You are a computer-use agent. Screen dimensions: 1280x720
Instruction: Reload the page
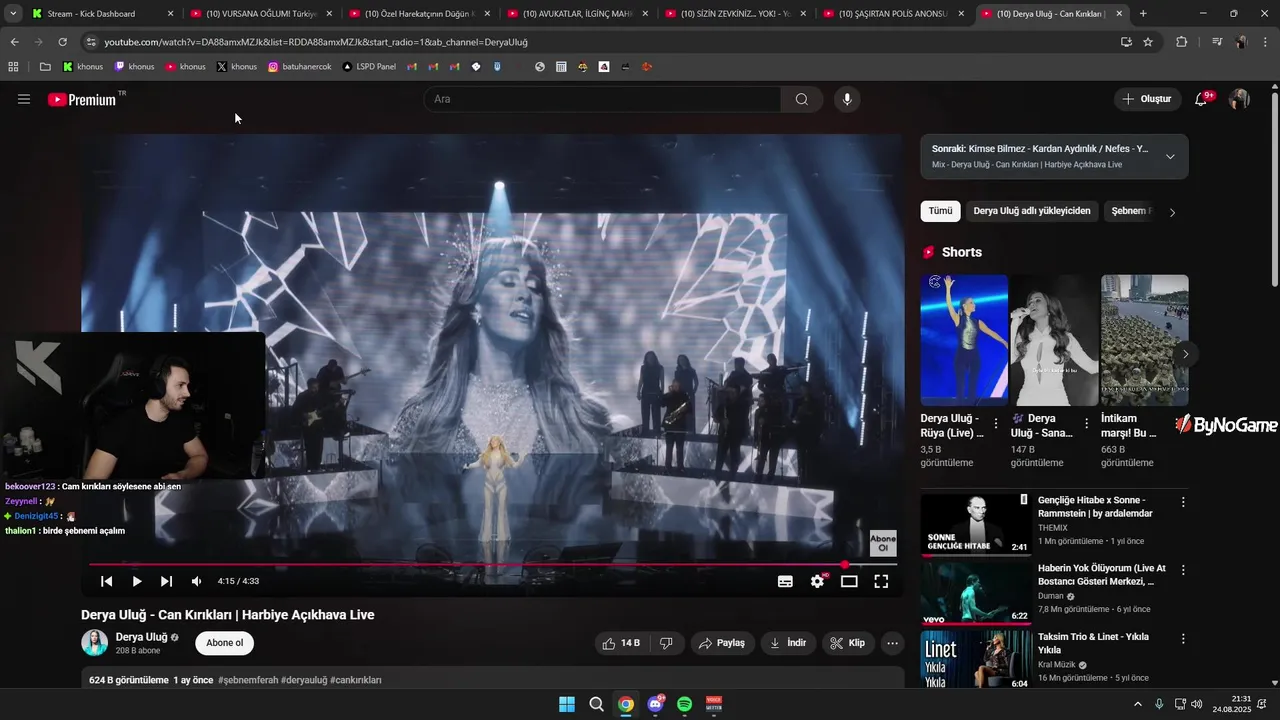[x=62, y=42]
